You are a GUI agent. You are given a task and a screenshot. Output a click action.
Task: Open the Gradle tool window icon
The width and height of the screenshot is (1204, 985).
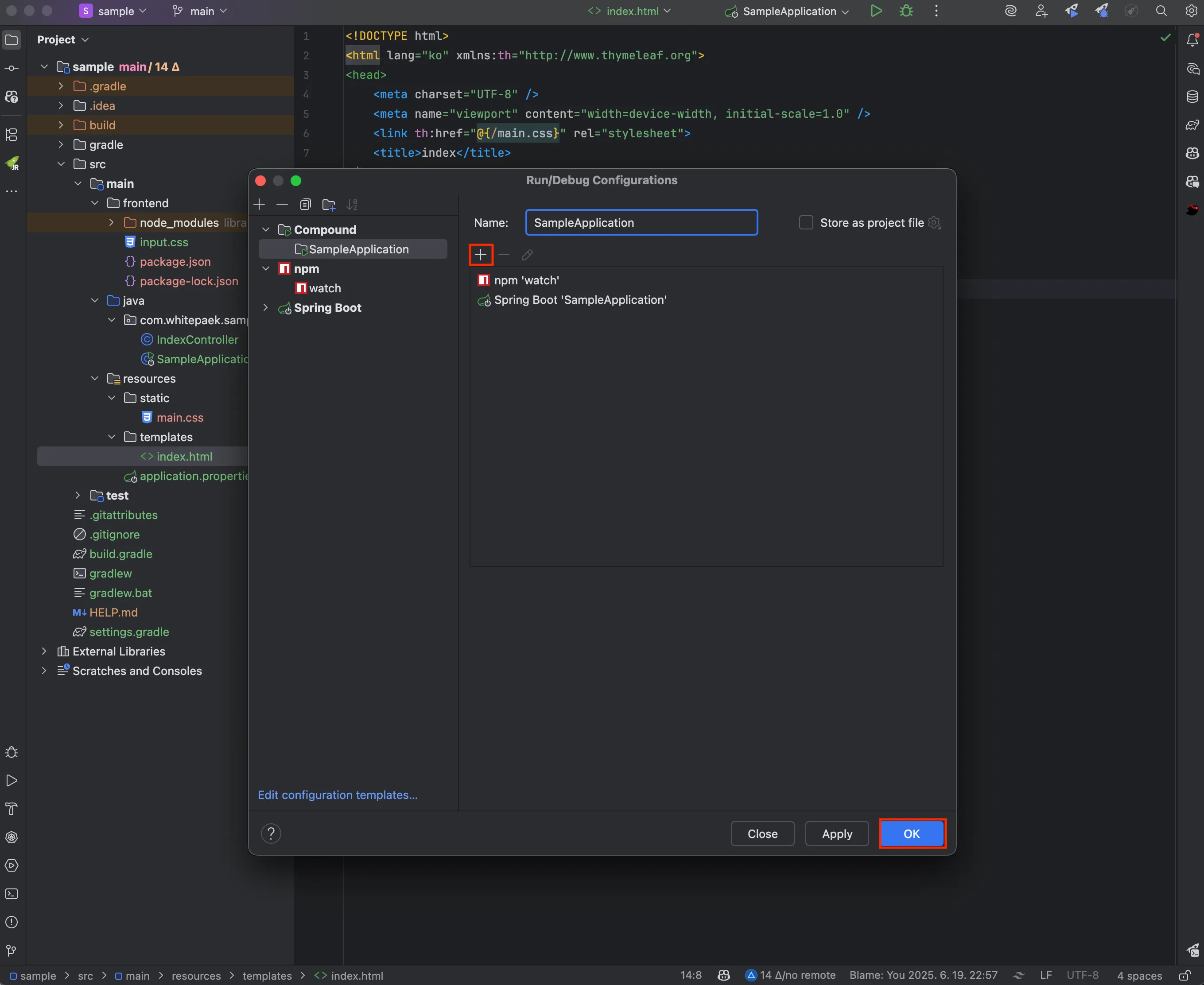click(x=1192, y=125)
